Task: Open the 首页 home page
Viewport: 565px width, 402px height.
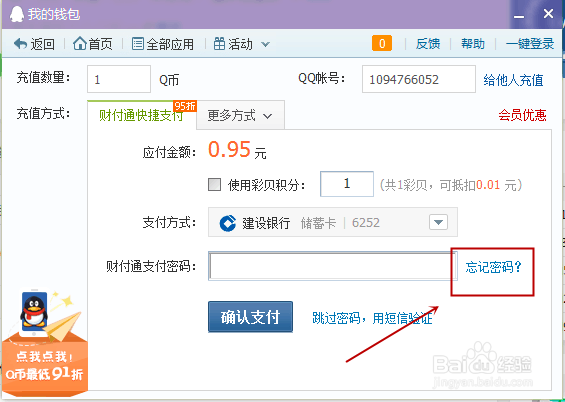Action: point(93,44)
